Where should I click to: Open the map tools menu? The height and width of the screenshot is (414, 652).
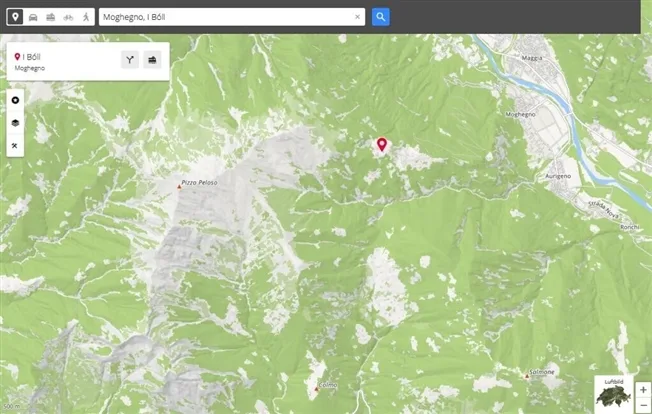pyautogui.click(x=15, y=145)
